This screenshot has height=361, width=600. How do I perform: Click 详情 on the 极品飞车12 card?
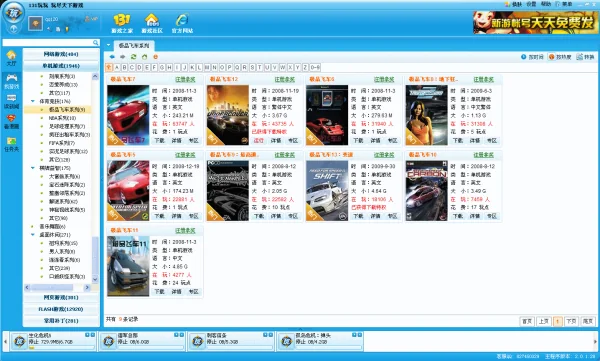[276, 140]
